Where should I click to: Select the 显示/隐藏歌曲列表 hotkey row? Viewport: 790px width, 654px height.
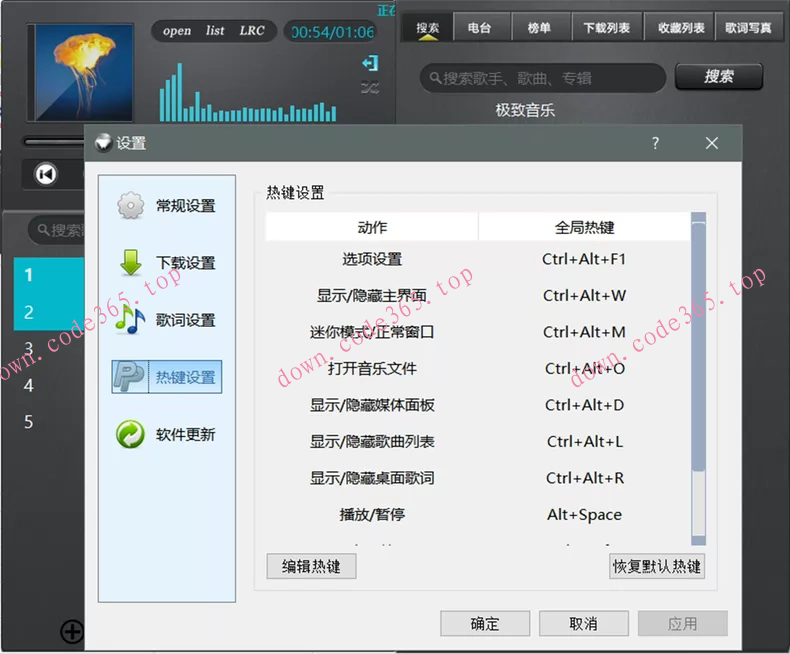pyautogui.click(x=478, y=441)
